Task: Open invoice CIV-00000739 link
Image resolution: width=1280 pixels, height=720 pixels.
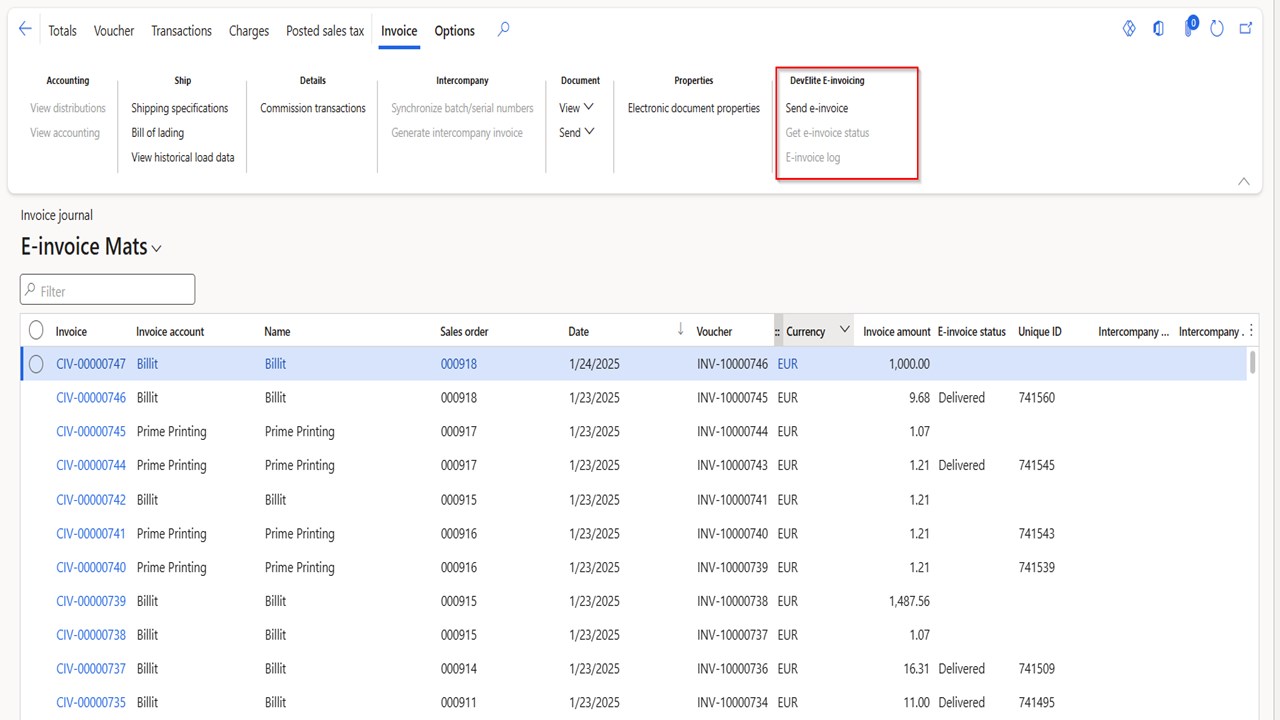Action: coord(91,601)
